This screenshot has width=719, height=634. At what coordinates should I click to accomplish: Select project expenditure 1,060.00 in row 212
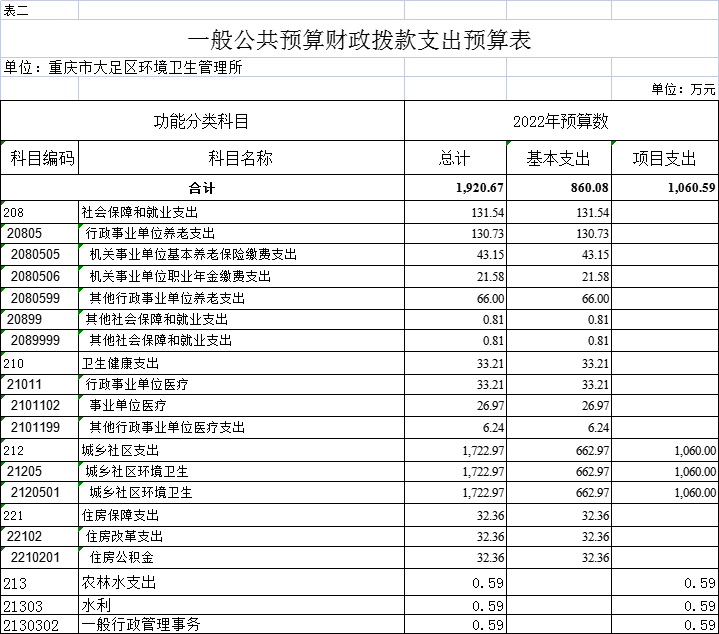click(665, 450)
